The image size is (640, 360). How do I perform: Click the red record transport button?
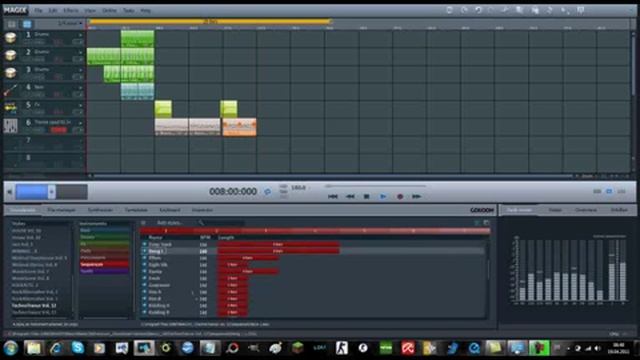[400, 196]
